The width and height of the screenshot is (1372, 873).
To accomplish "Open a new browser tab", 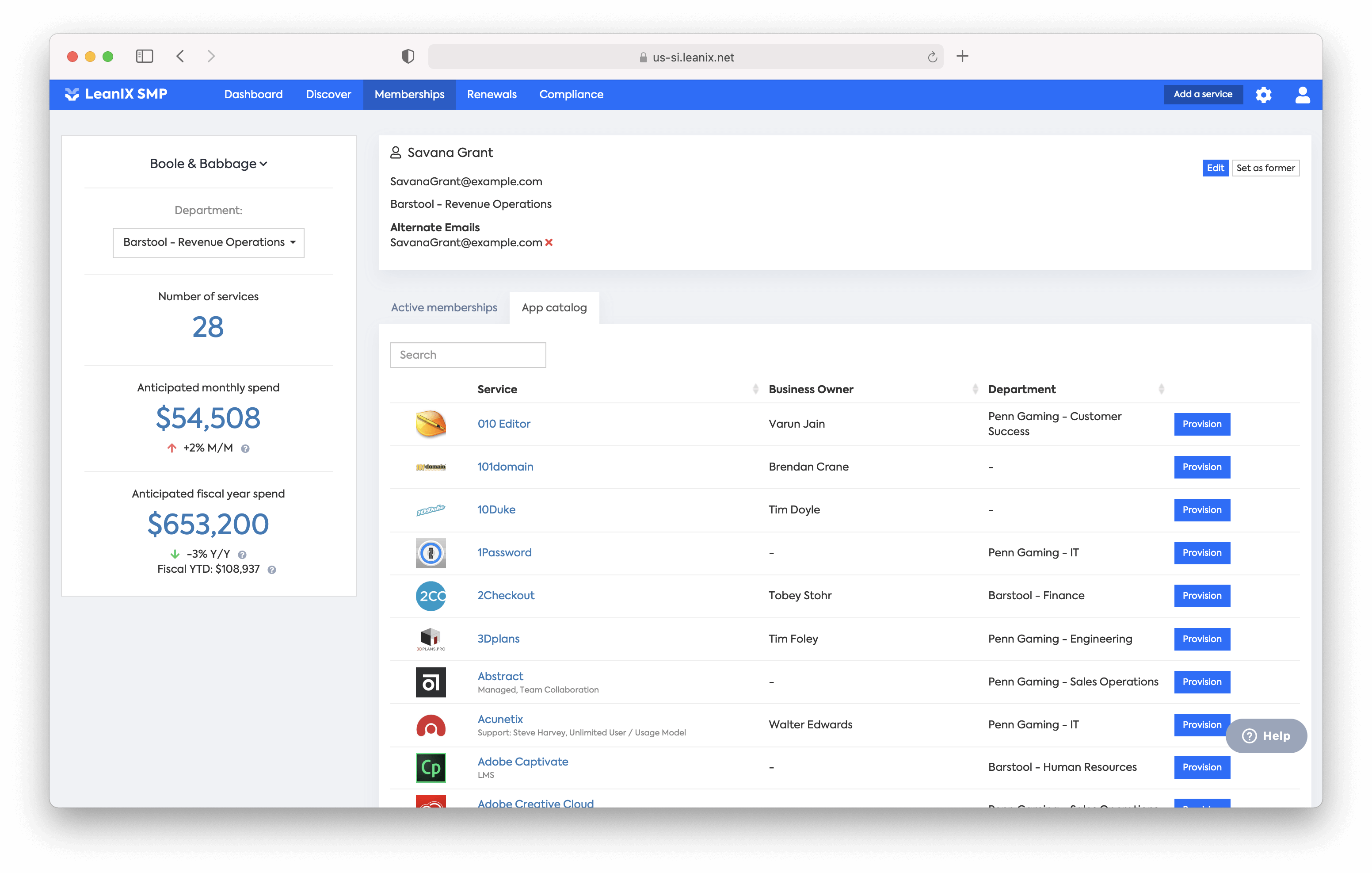I will tap(962, 56).
